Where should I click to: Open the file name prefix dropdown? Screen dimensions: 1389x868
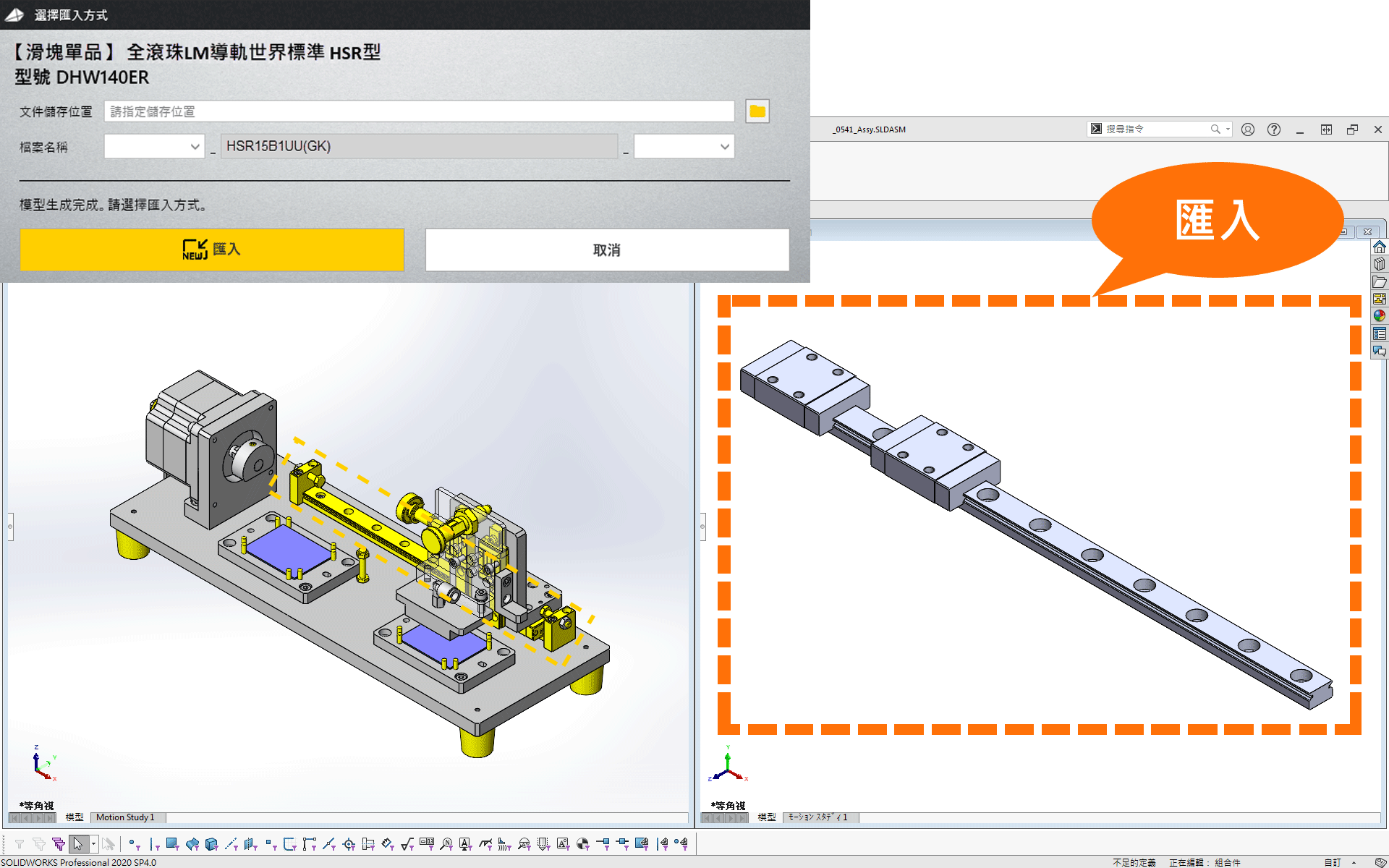coord(154,147)
